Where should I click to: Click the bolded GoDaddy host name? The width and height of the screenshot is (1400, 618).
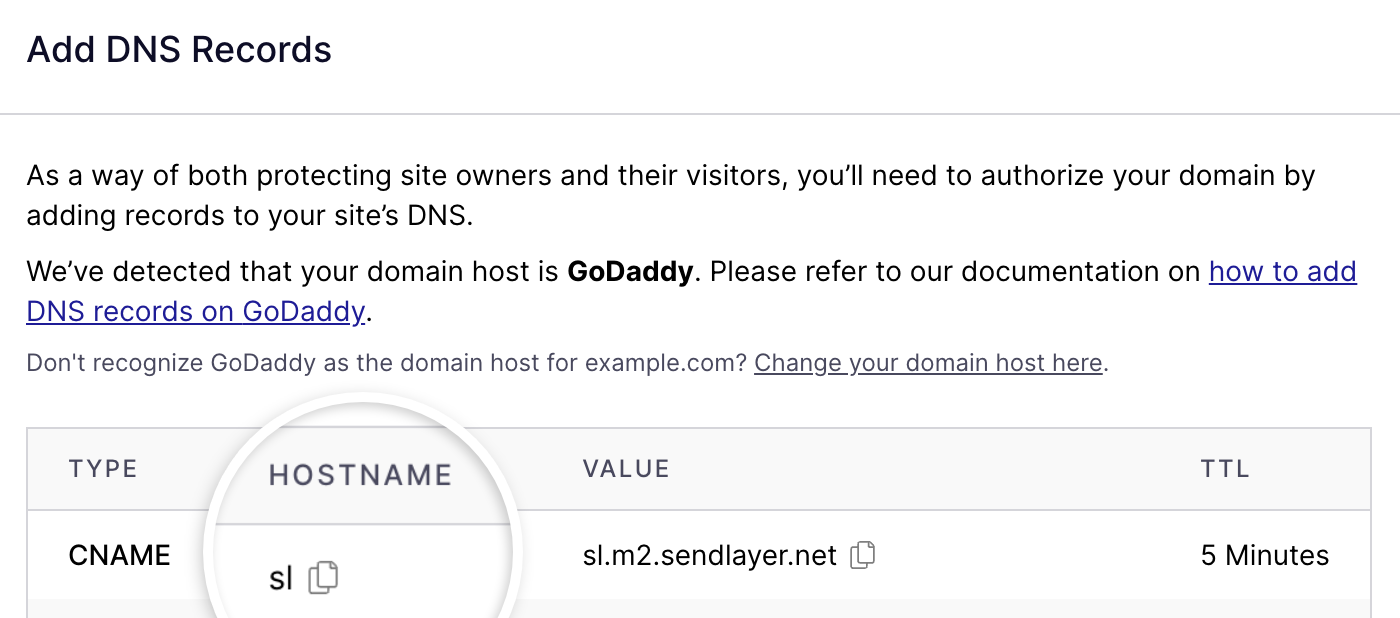pos(629,271)
